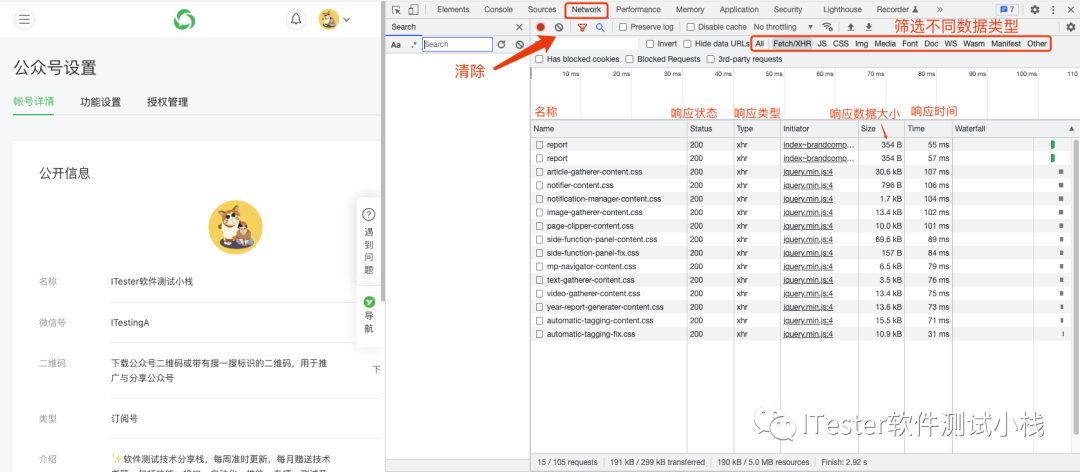Image resolution: width=1080 pixels, height=472 pixels.
Task: Select the year-report-generater-content.css request
Action: 605,307
